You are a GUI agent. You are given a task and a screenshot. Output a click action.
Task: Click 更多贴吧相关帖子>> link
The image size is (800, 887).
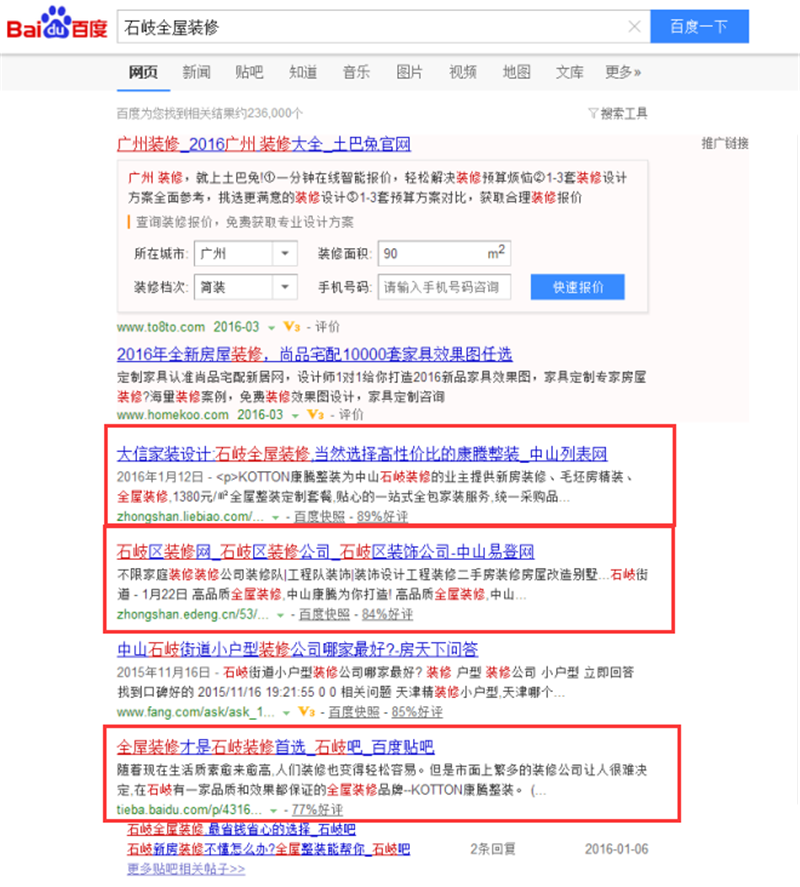pos(186,869)
